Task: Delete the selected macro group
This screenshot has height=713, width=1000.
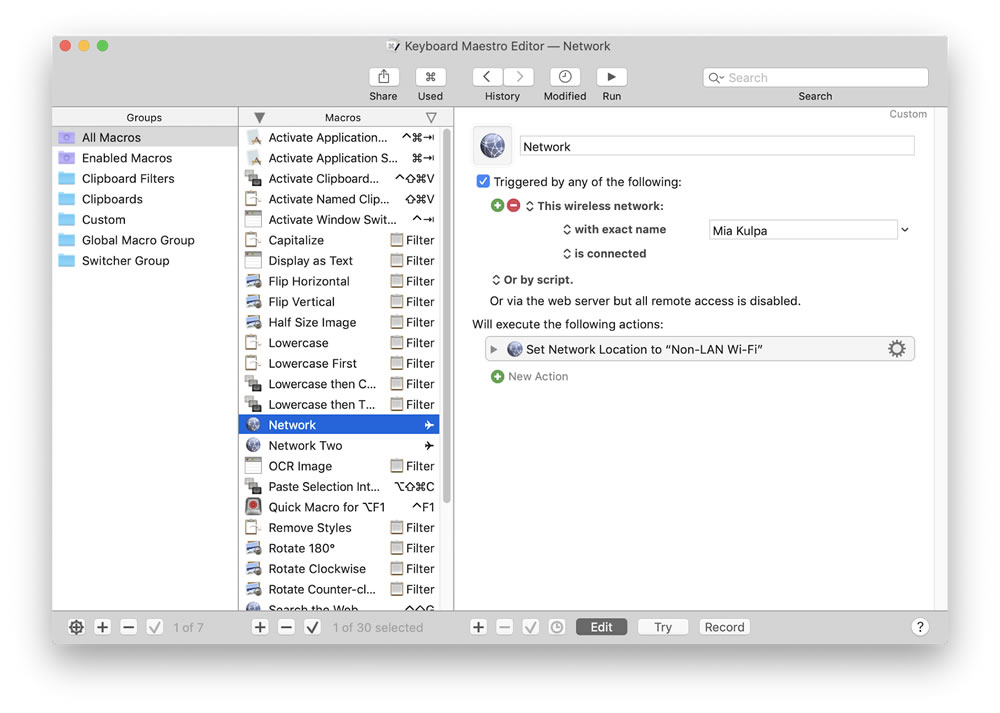Action: [128, 627]
